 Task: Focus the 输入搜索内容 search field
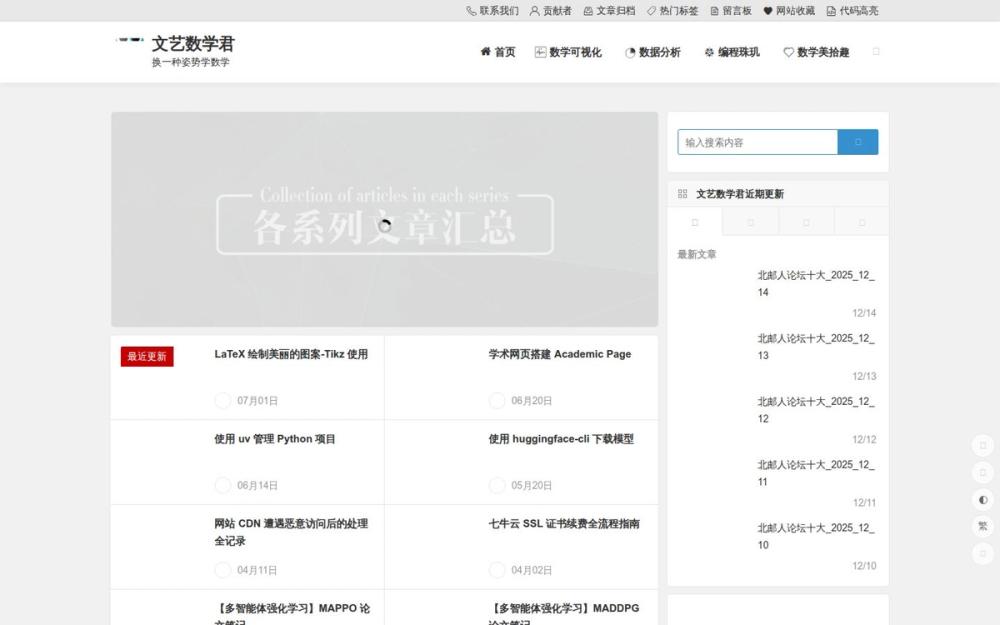[758, 142]
